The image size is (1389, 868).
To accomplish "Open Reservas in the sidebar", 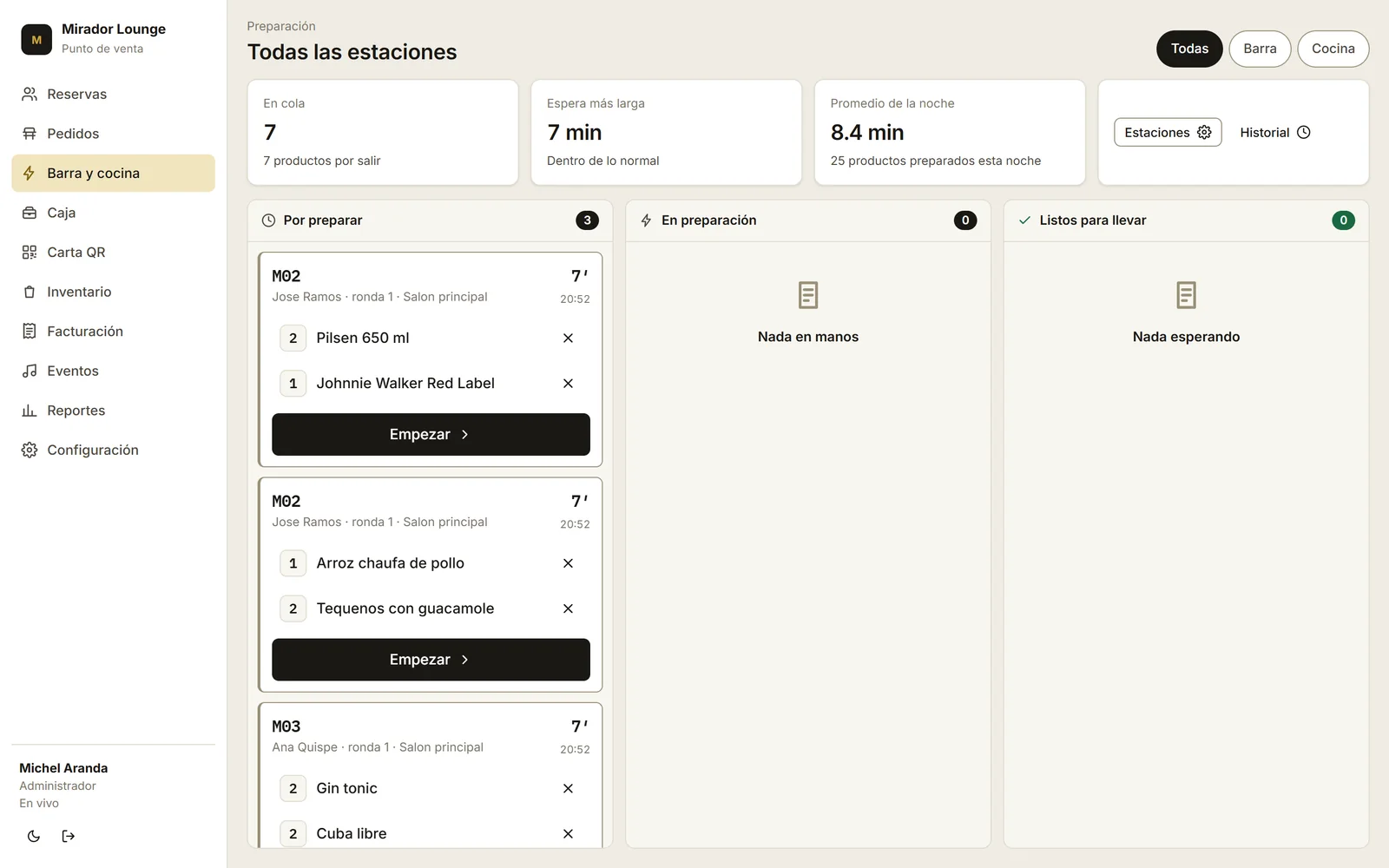I will (x=113, y=94).
